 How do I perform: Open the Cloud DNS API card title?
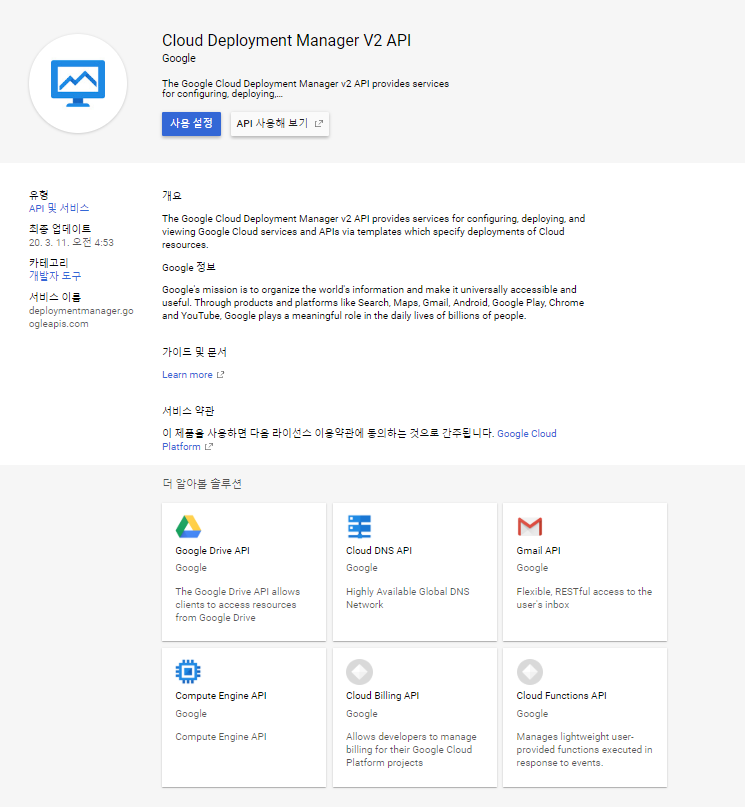click(x=379, y=550)
